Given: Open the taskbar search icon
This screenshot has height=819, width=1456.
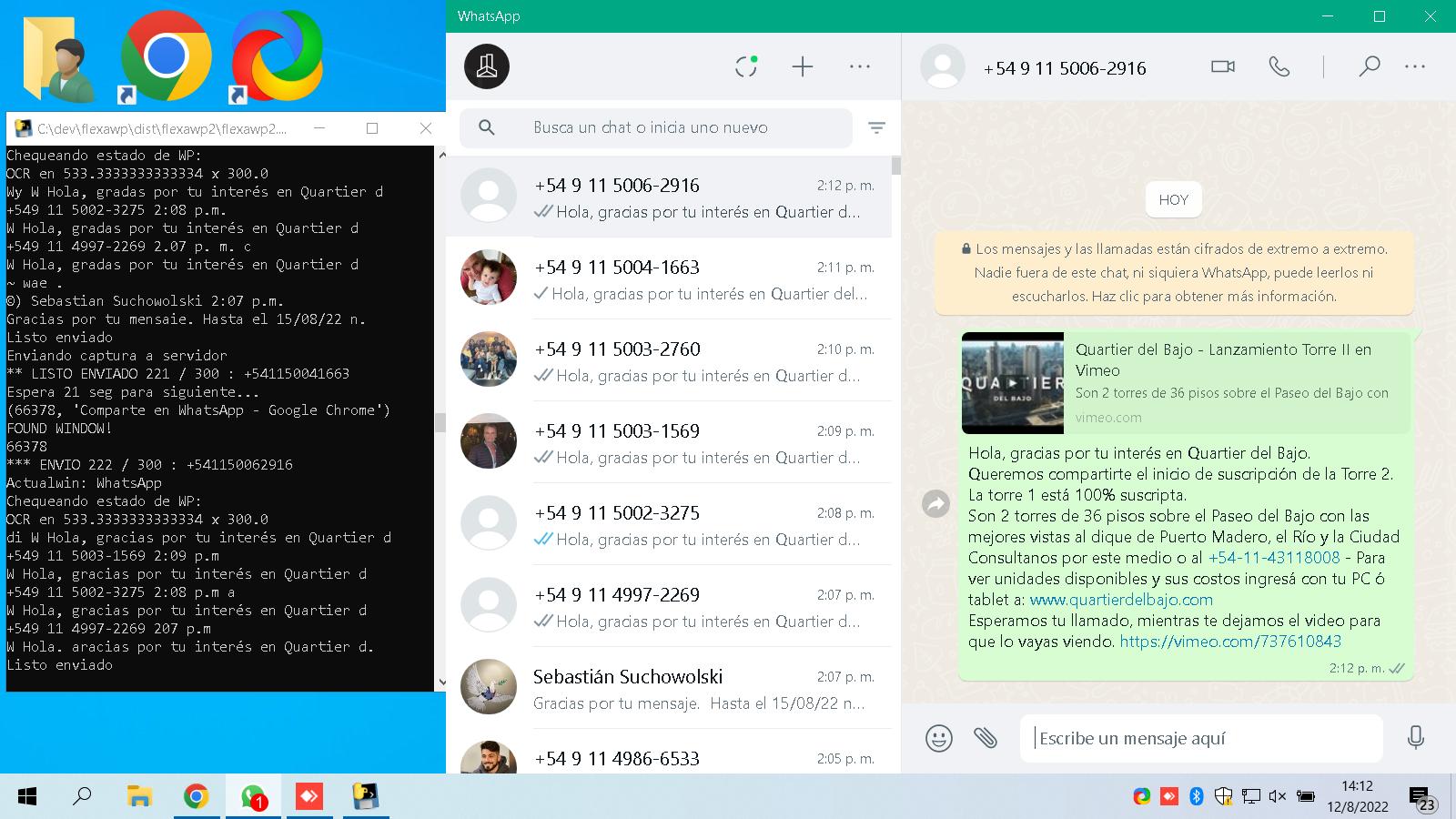Looking at the screenshot, I should (x=82, y=797).
